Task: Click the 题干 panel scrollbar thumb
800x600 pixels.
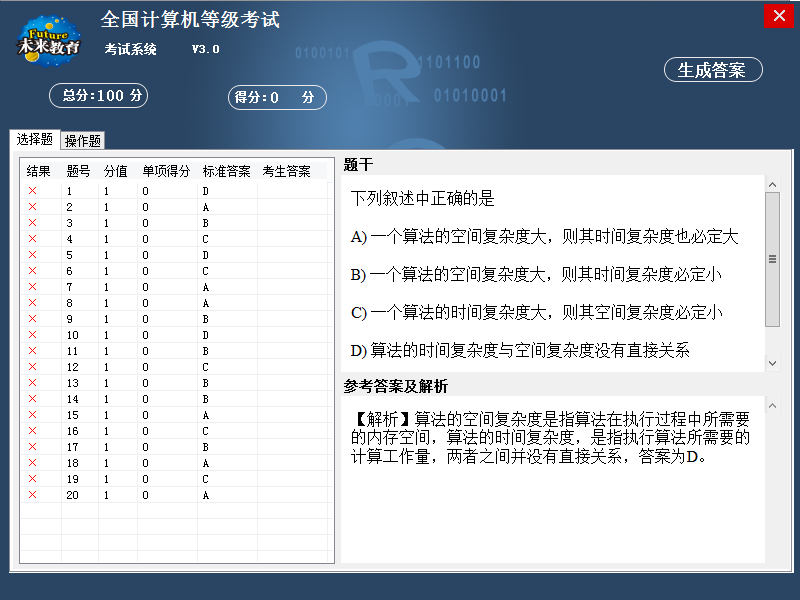Action: tap(772, 259)
